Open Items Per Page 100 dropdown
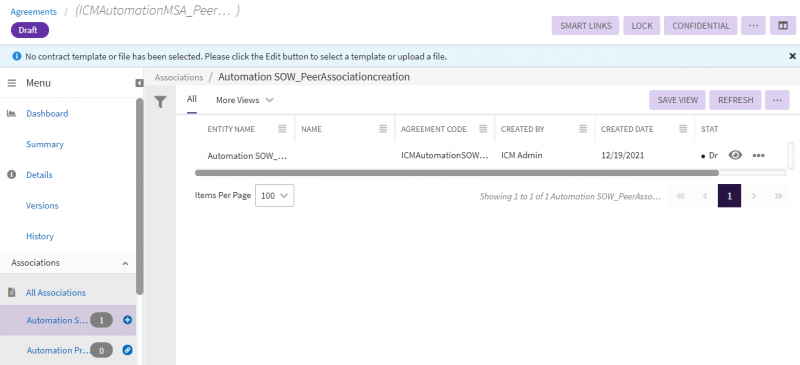Screen dimensions: 800x365 click(x=274, y=196)
